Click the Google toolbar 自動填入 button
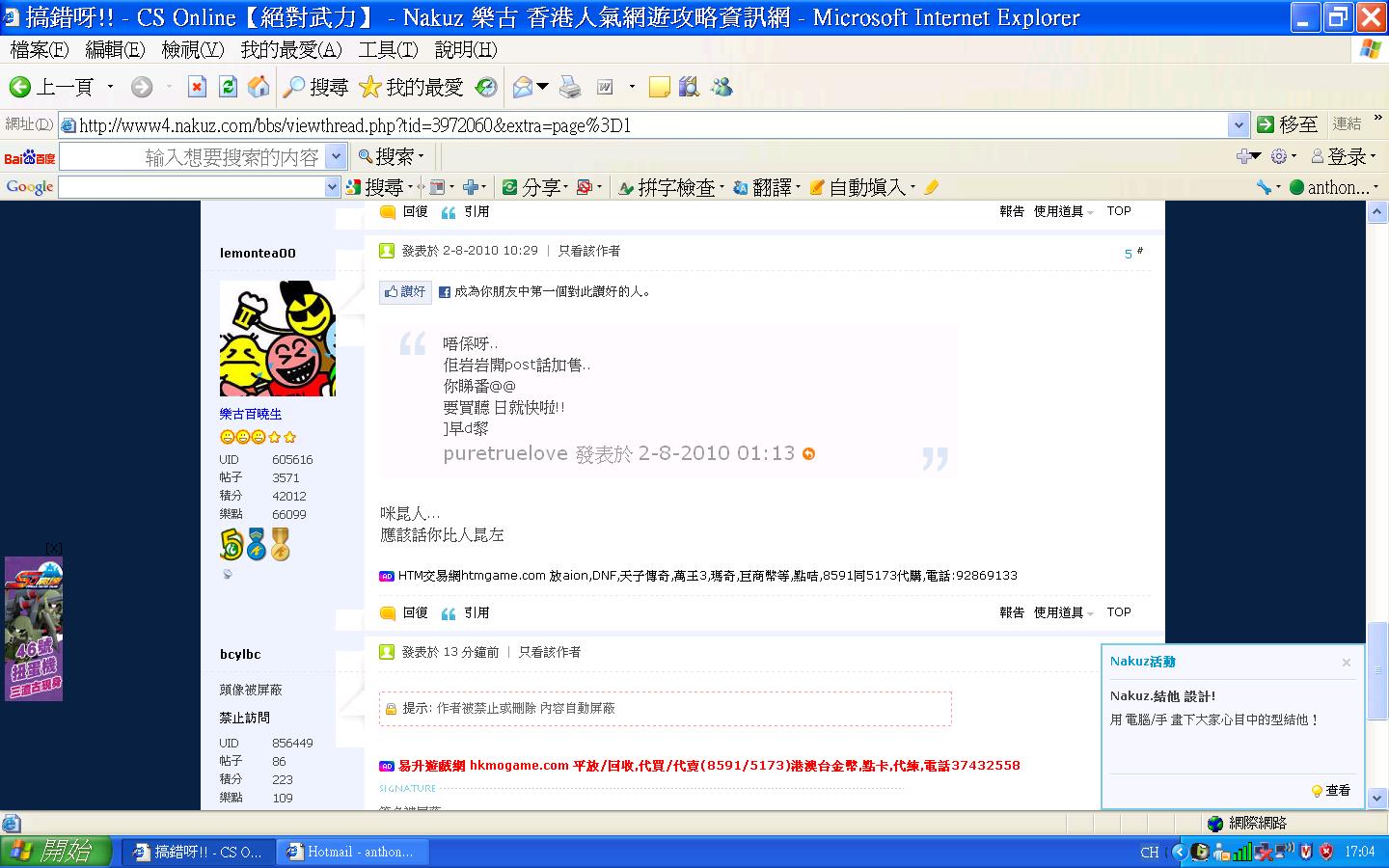This screenshot has width=1389, height=868. click(859, 187)
